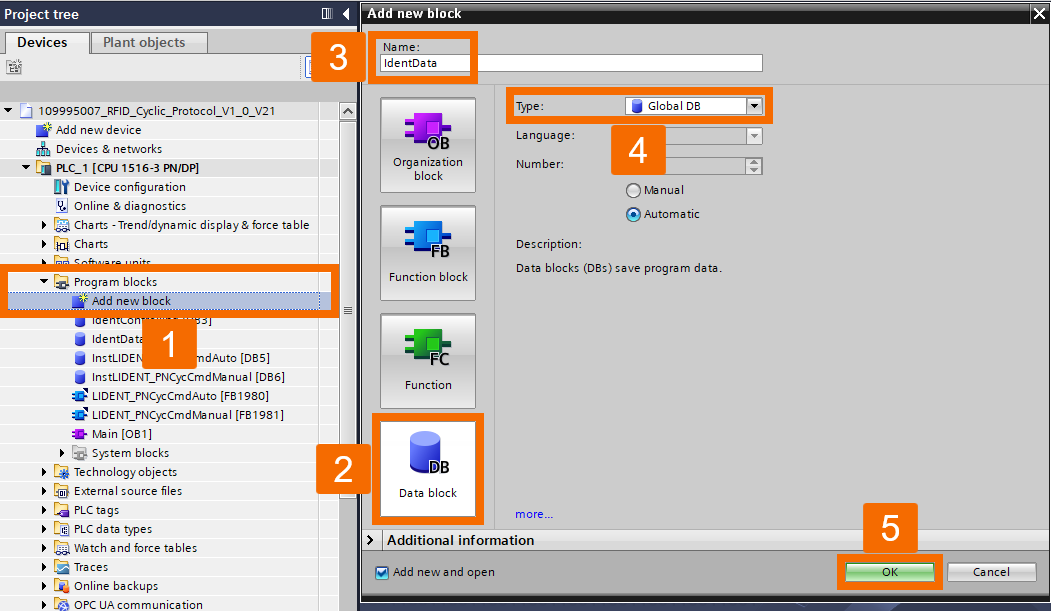Viewport: 1051px width, 611px height.
Task: Collapse the Project tree panel arrow
Action: coord(346,13)
